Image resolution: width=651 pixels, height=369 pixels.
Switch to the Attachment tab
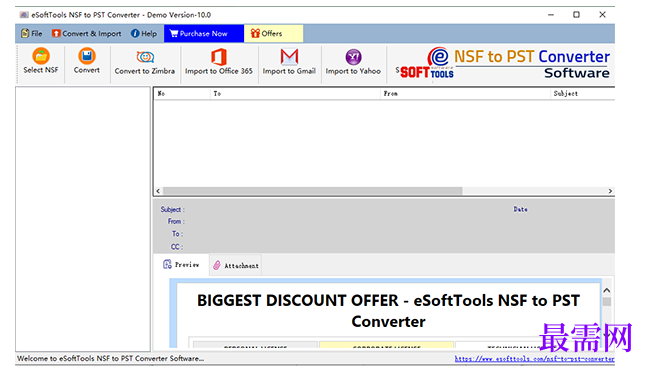[x=236, y=265]
